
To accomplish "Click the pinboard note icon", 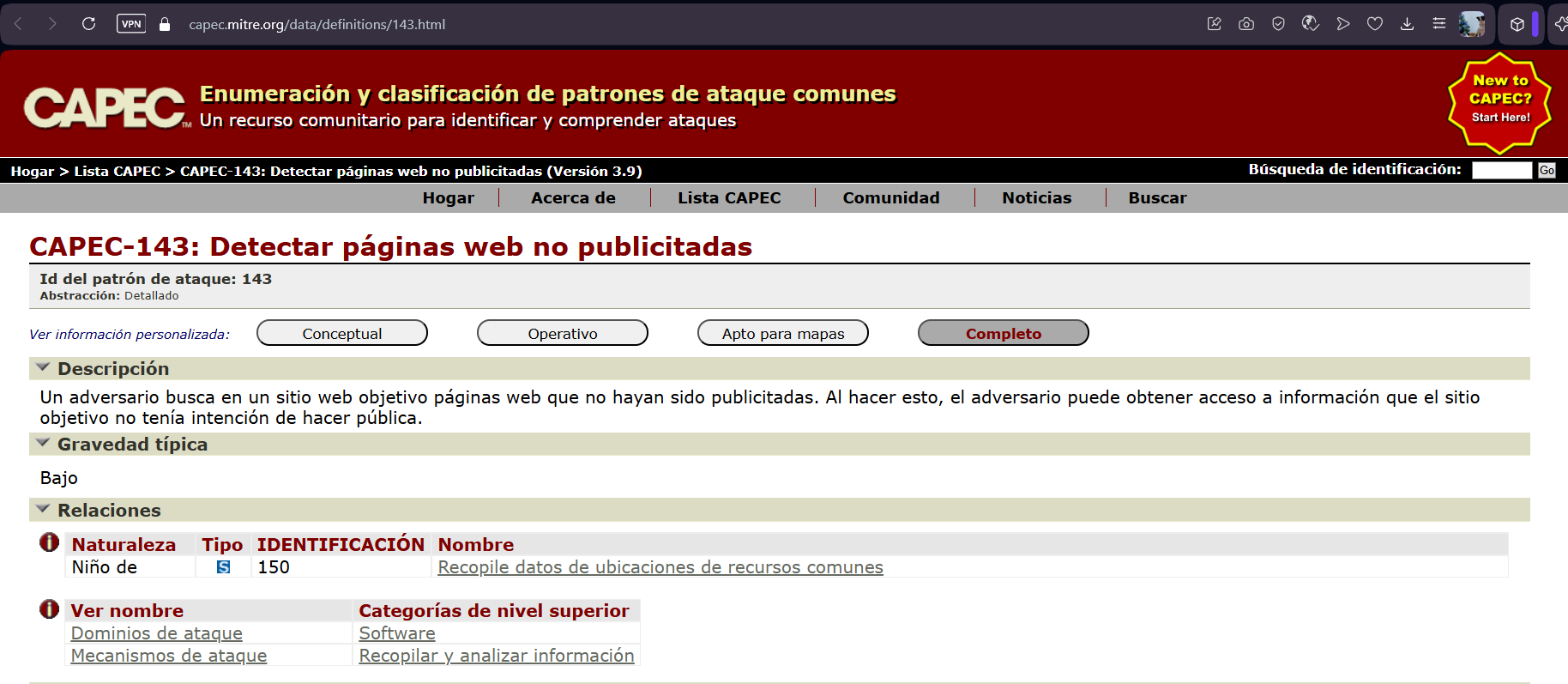I will [x=1214, y=24].
